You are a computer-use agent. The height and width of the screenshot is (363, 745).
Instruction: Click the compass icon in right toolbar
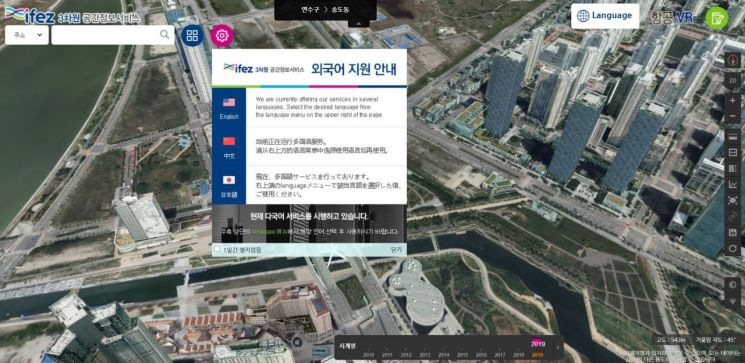(x=732, y=61)
